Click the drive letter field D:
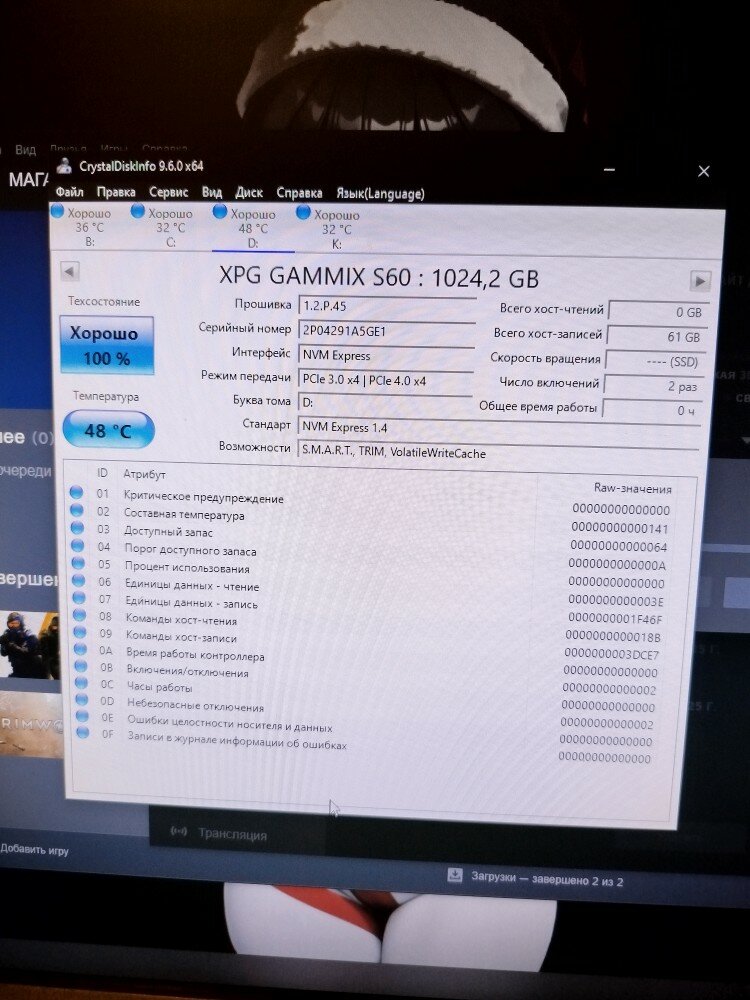The image size is (750, 1000). coord(385,403)
